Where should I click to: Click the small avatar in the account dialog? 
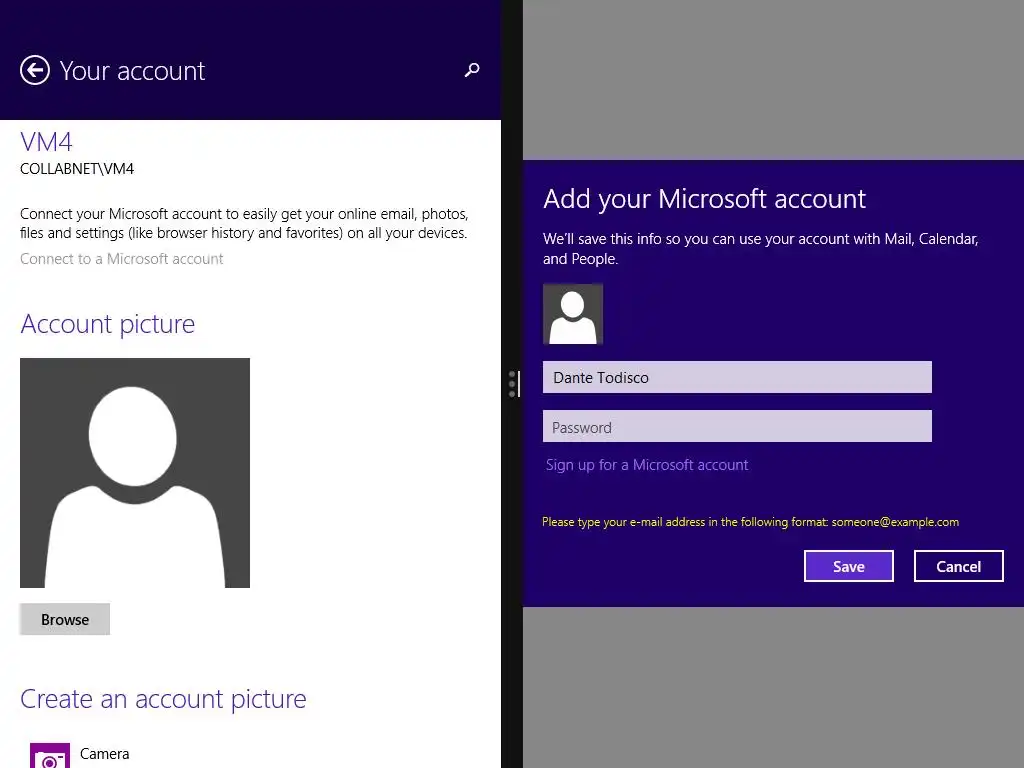(573, 314)
